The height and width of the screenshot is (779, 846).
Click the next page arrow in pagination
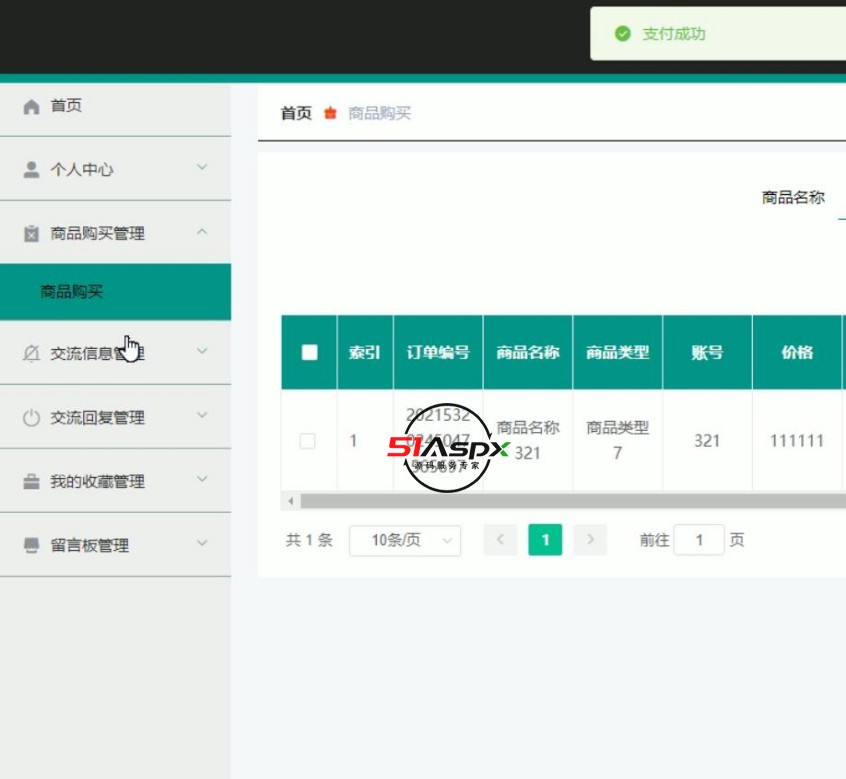pyautogui.click(x=590, y=539)
